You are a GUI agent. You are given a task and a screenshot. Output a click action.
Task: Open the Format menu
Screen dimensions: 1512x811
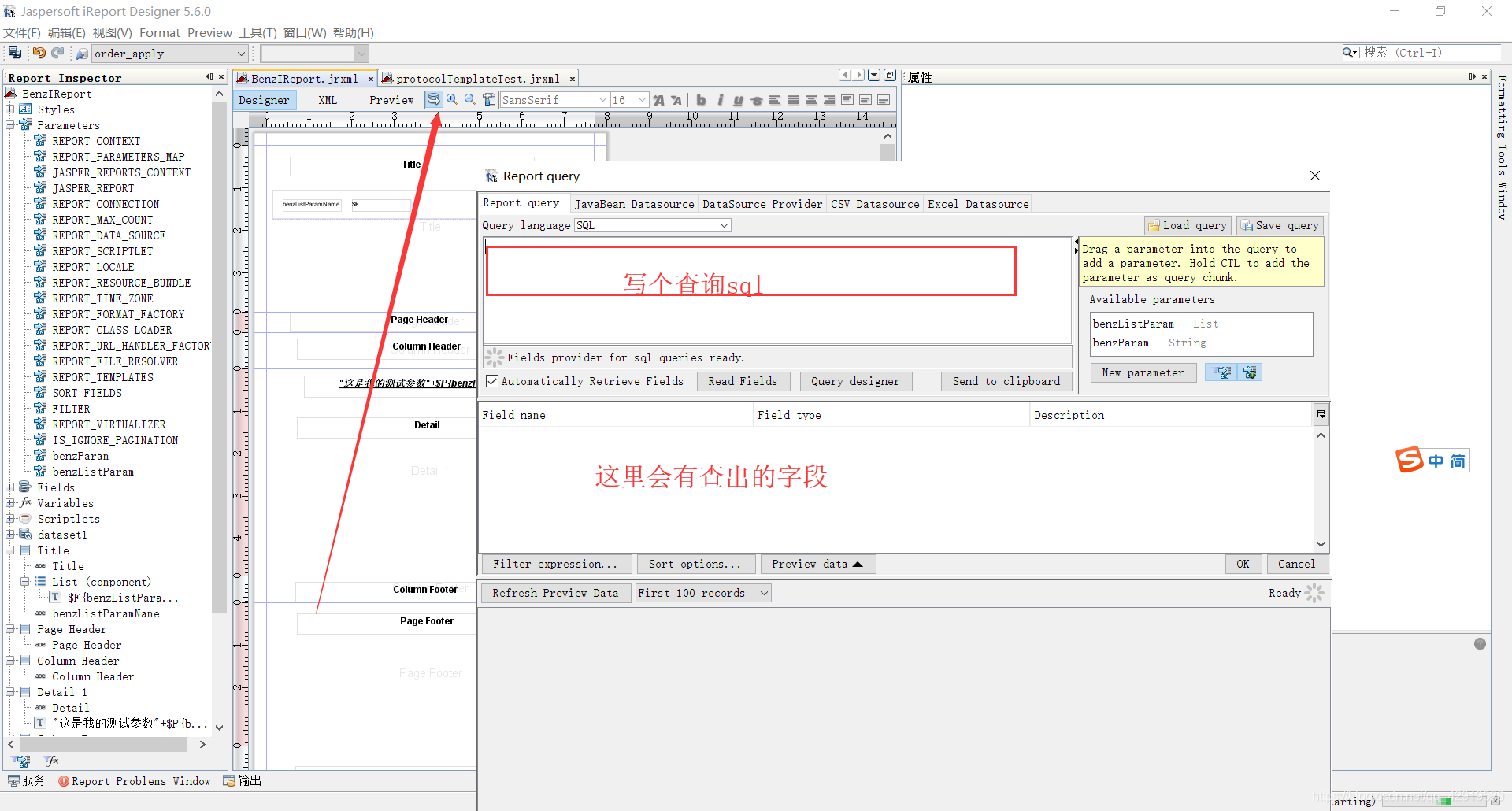(160, 32)
